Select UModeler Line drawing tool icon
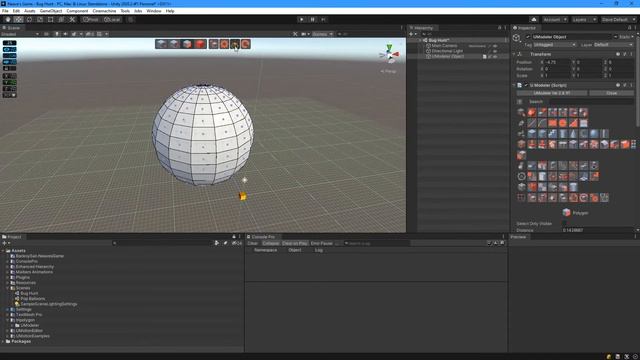Screen dimensions: 640x360 [x=532, y=123]
